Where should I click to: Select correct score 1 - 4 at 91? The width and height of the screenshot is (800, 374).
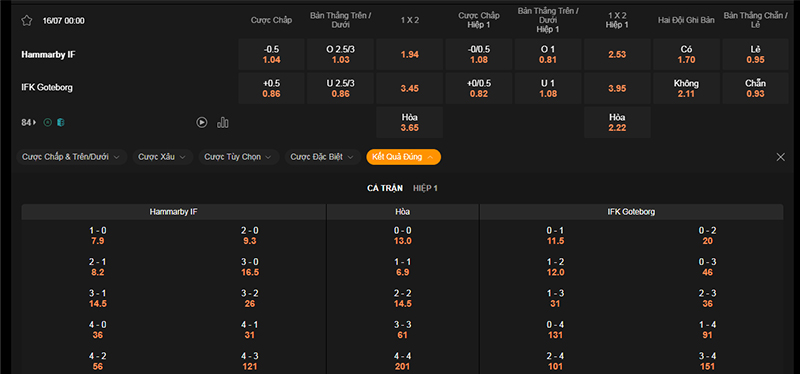point(708,330)
